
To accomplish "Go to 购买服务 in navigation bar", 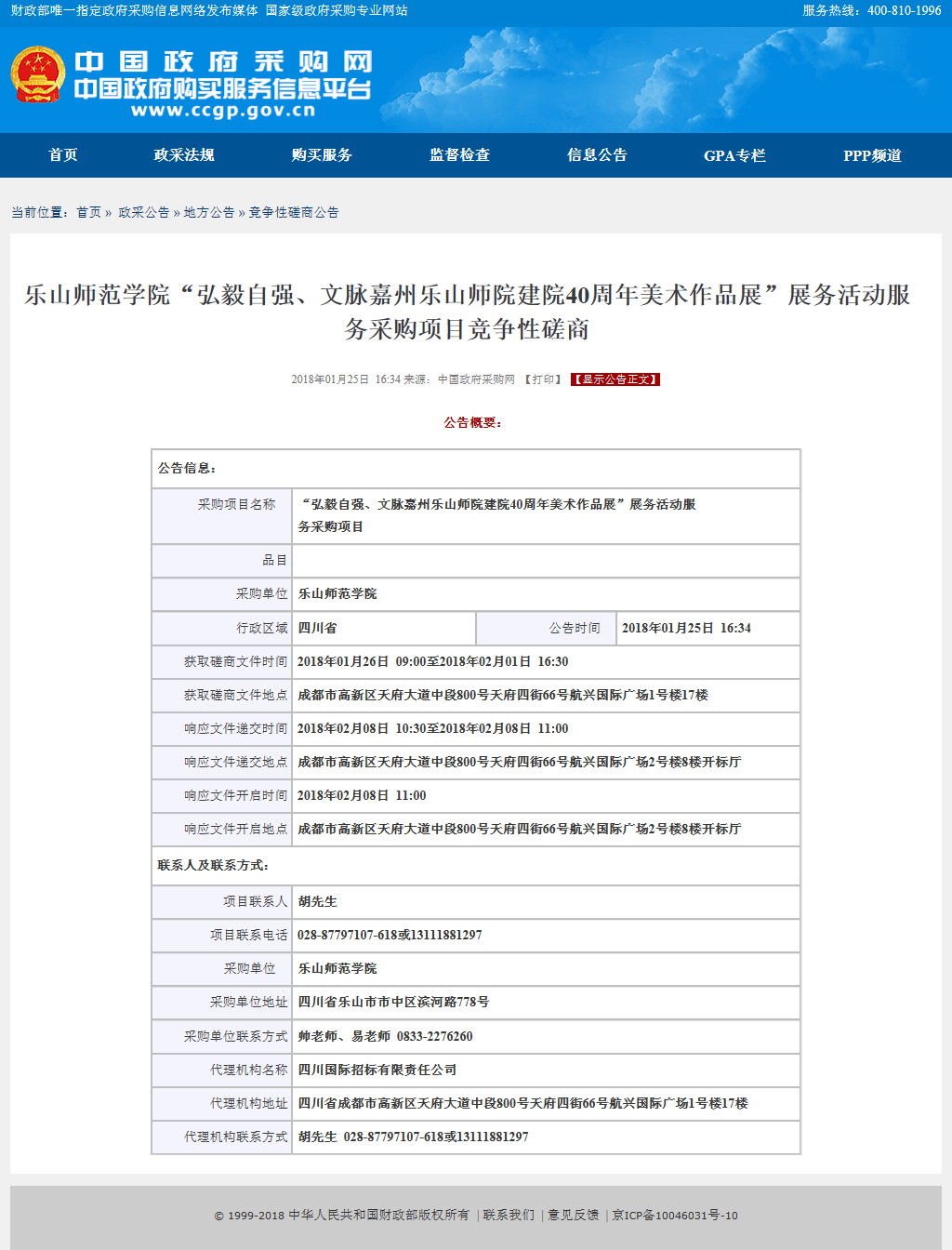I will tap(322, 155).
